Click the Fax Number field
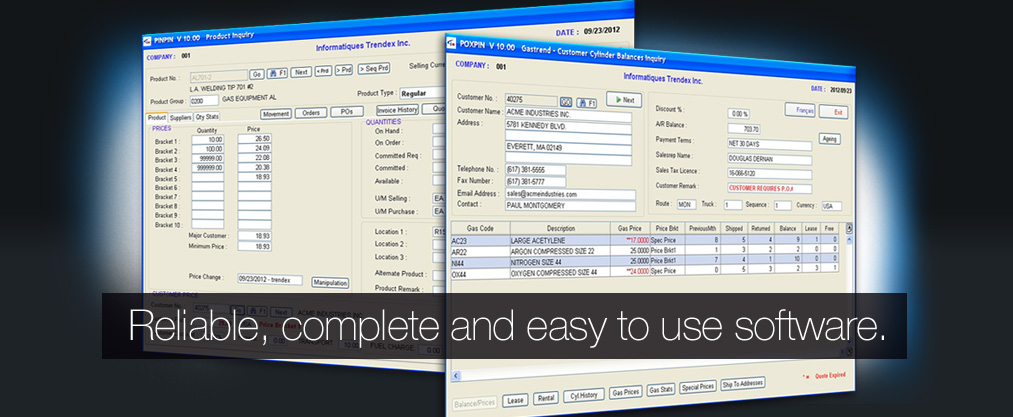The height and width of the screenshot is (417, 1013). 536,181
